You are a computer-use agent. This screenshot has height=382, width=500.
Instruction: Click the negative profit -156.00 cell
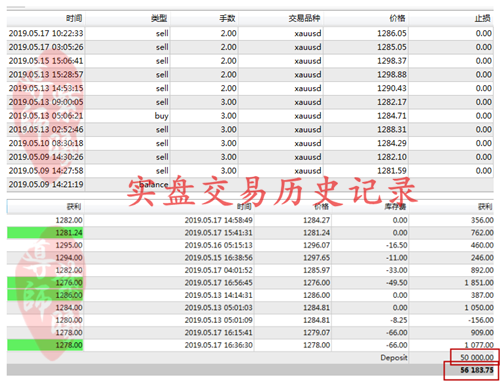480,320
